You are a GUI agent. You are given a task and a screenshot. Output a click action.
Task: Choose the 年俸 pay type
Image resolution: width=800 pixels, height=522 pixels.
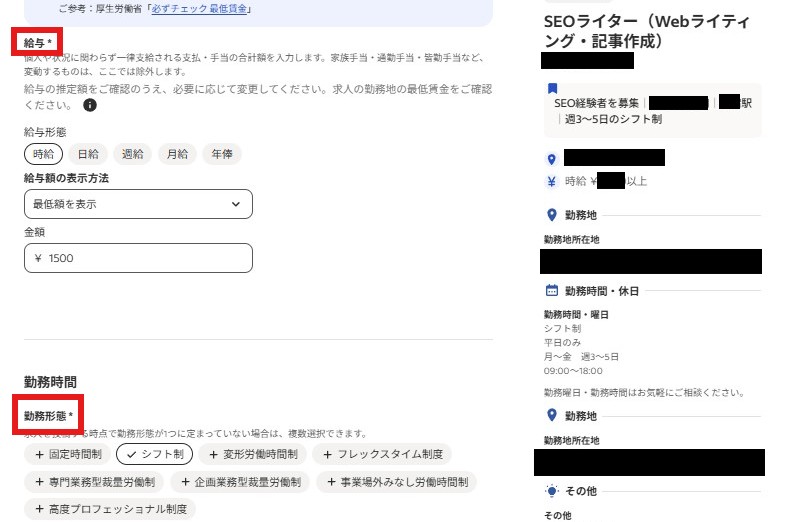point(222,154)
